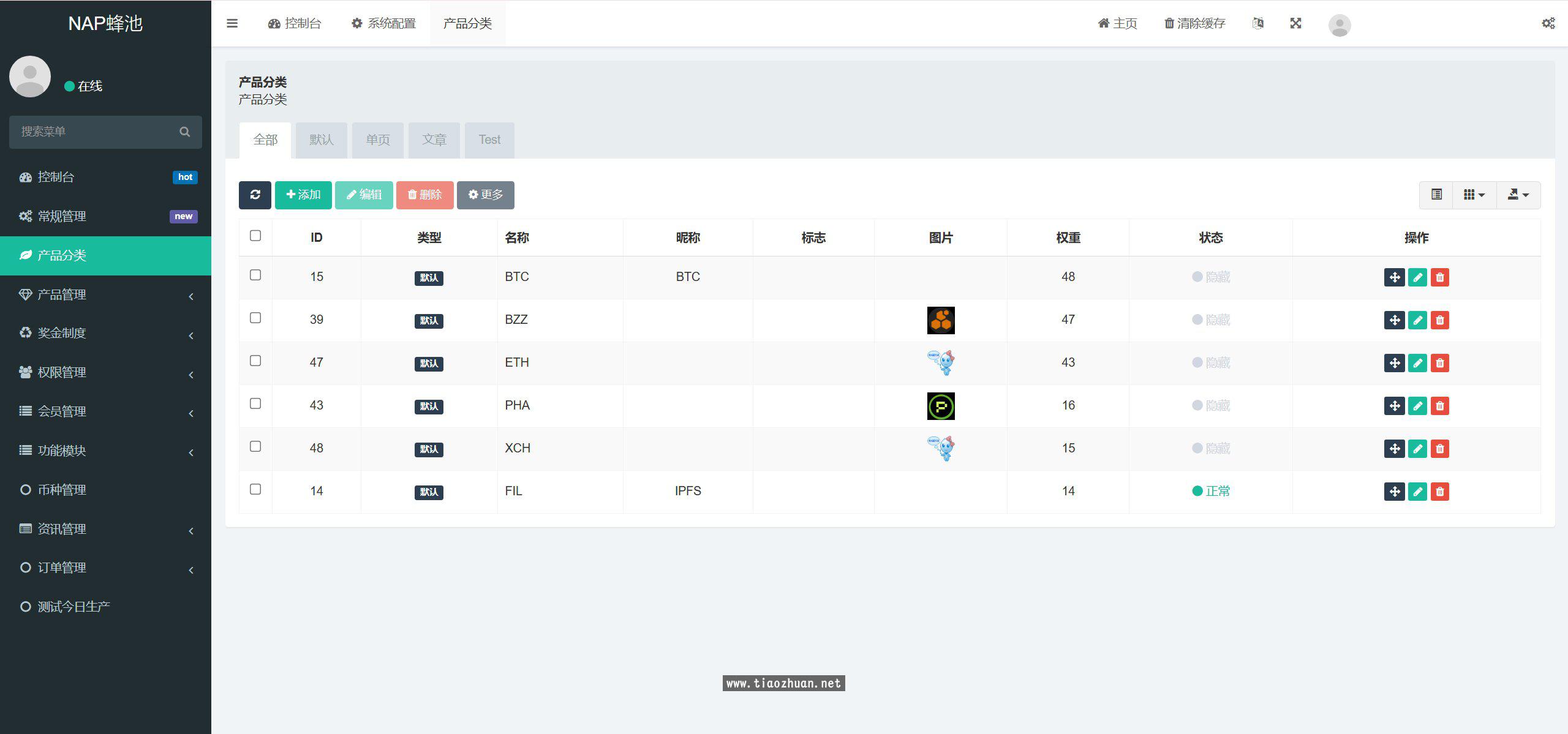Click the drag-sort move icon for FIL row
The width and height of the screenshot is (1568, 734).
coord(1394,492)
